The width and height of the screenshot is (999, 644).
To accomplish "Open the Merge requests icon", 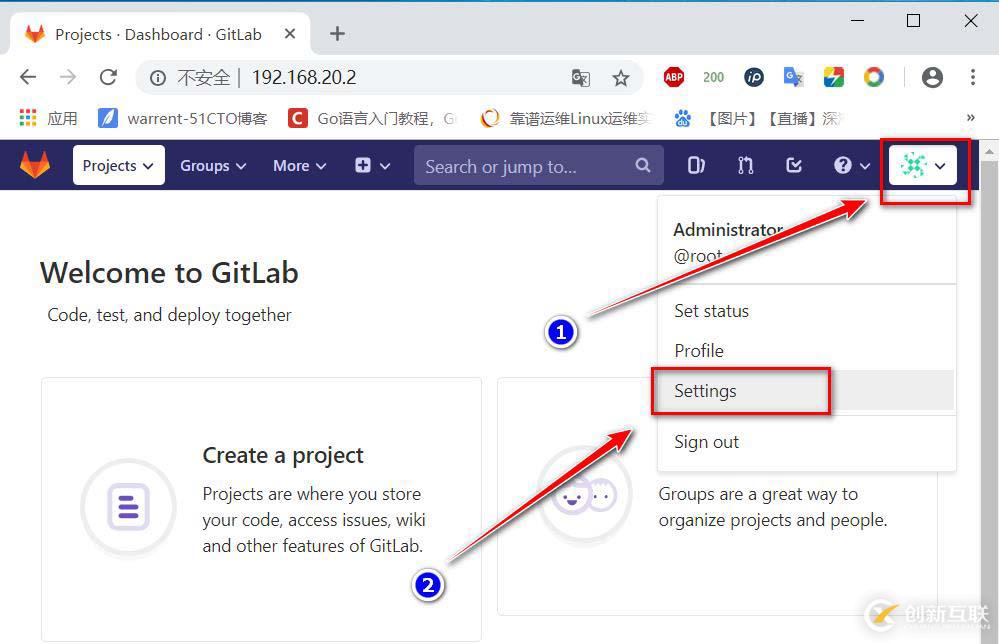I will point(745,166).
